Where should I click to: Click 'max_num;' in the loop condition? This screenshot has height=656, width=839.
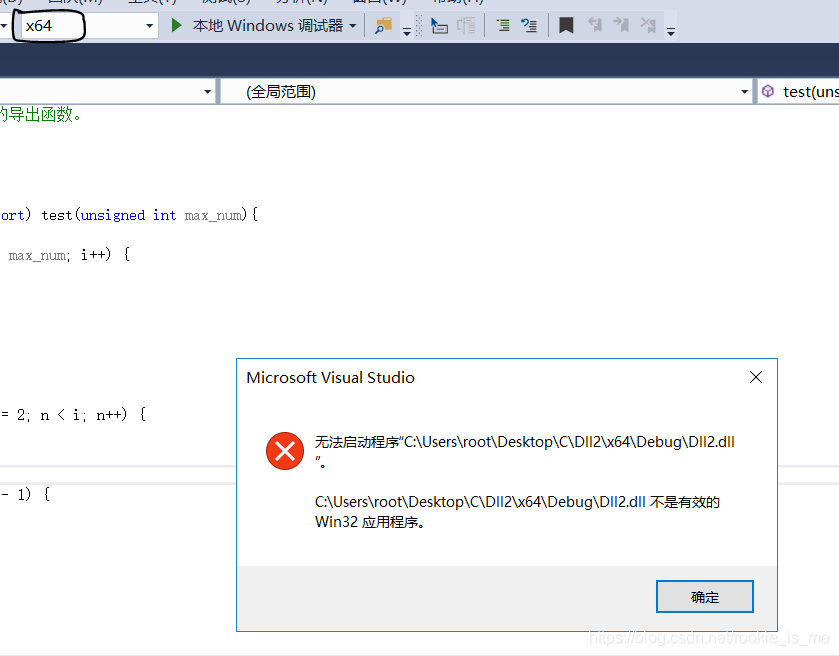click(x=39, y=255)
